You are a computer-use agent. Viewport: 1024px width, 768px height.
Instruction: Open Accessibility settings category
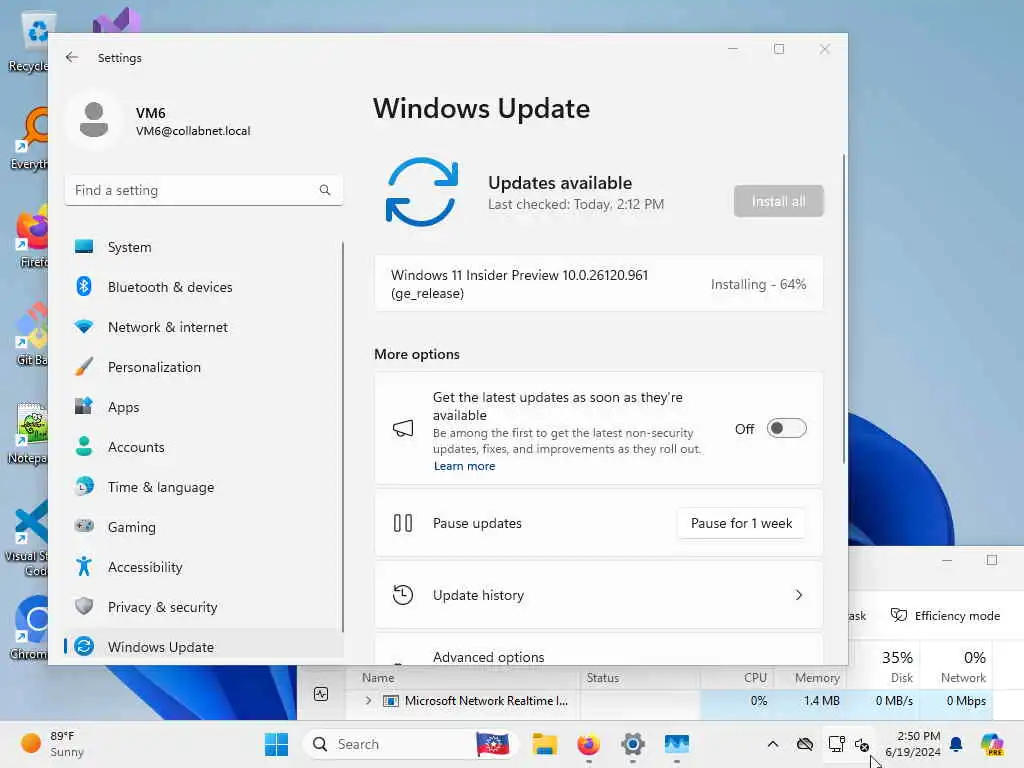tap(204, 567)
